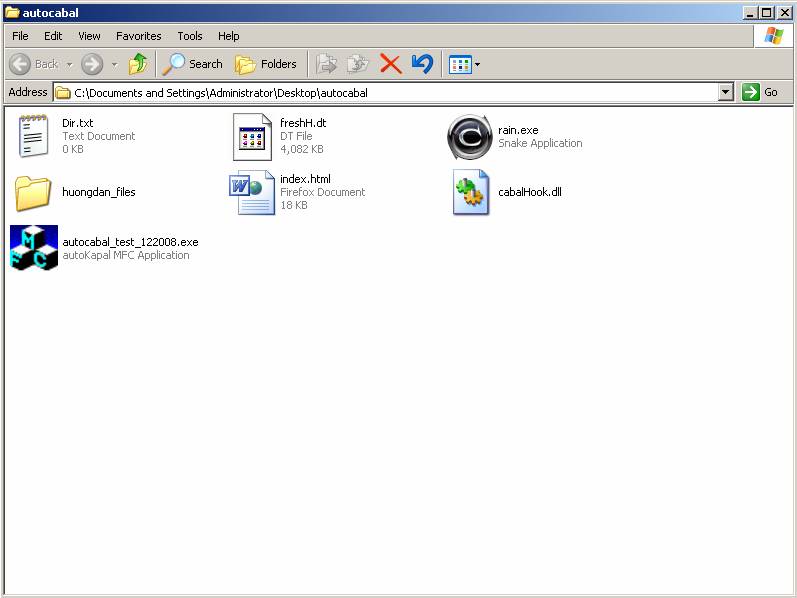
Task: Expand the Address bar dropdown list
Action: [726, 93]
